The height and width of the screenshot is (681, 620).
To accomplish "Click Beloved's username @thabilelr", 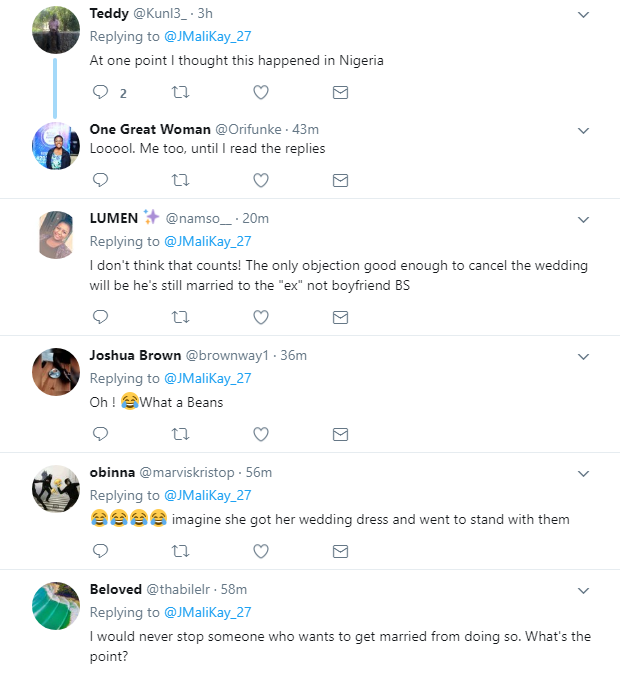I will pyautogui.click(x=181, y=589).
